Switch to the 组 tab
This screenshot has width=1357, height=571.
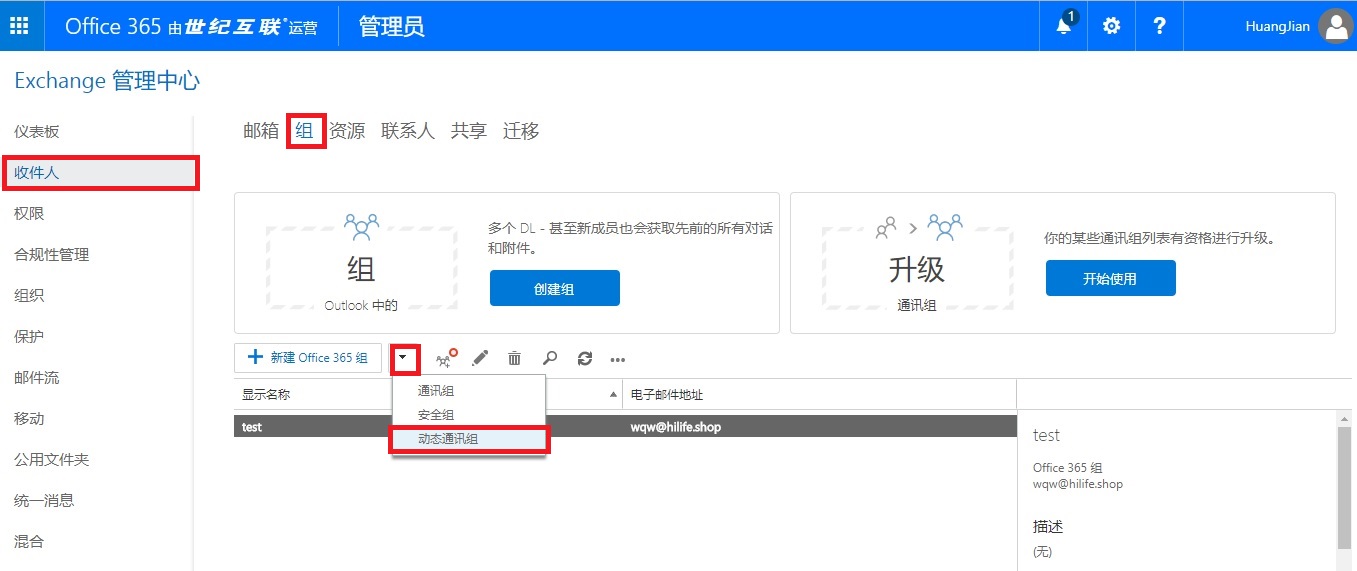[x=304, y=131]
